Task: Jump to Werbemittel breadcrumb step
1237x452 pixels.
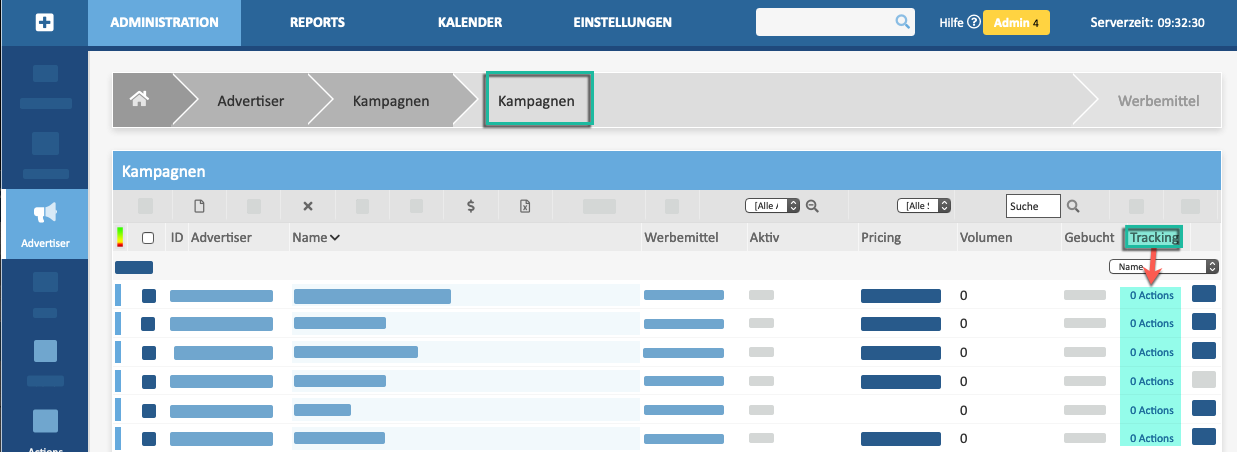Action: (x=1159, y=101)
